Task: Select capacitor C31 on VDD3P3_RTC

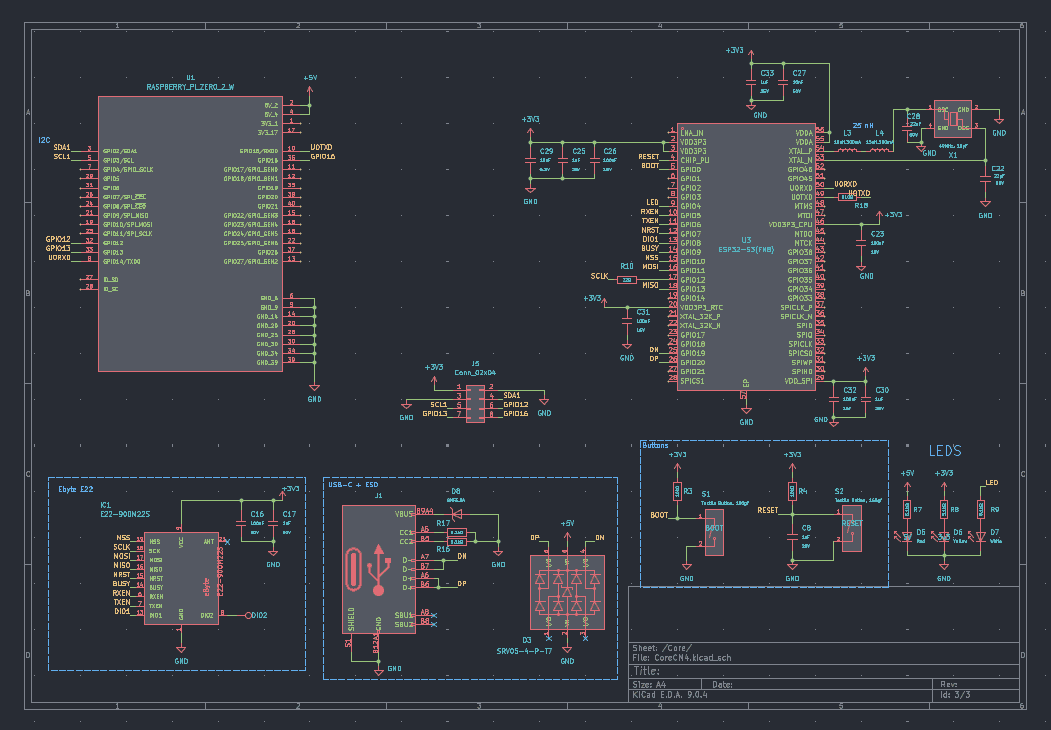Action: [x=627, y=322]
